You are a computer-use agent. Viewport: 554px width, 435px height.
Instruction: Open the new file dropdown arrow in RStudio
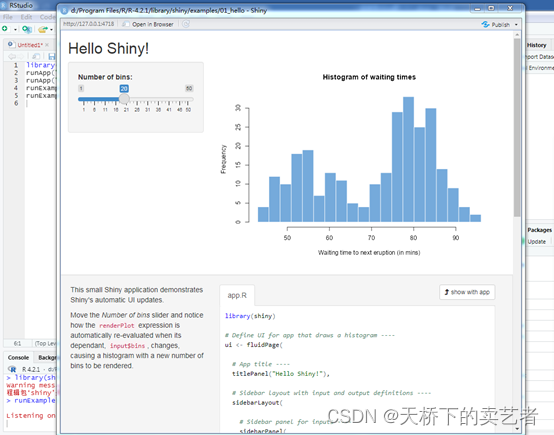coord(15,30)
